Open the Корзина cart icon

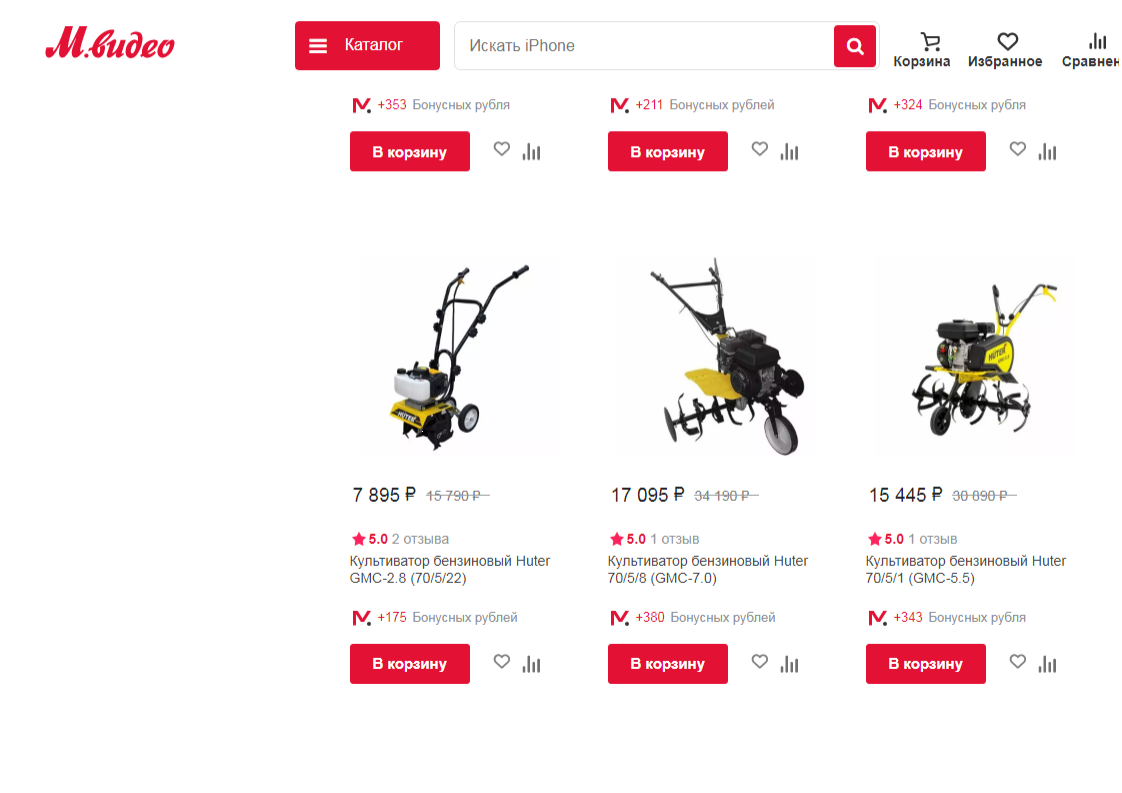pyautogui.click(x=922, y=50)
